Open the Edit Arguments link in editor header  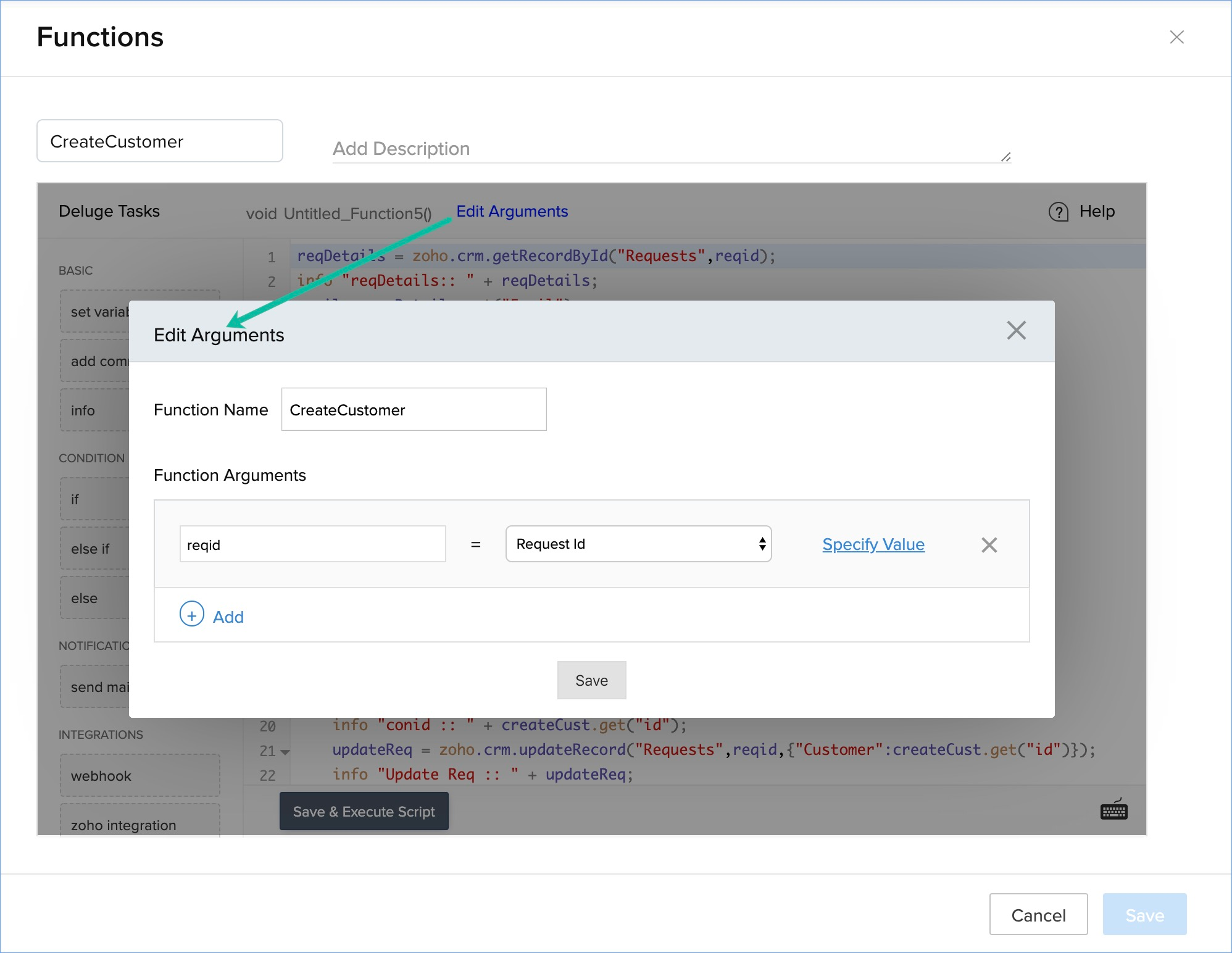pos(512,212)
